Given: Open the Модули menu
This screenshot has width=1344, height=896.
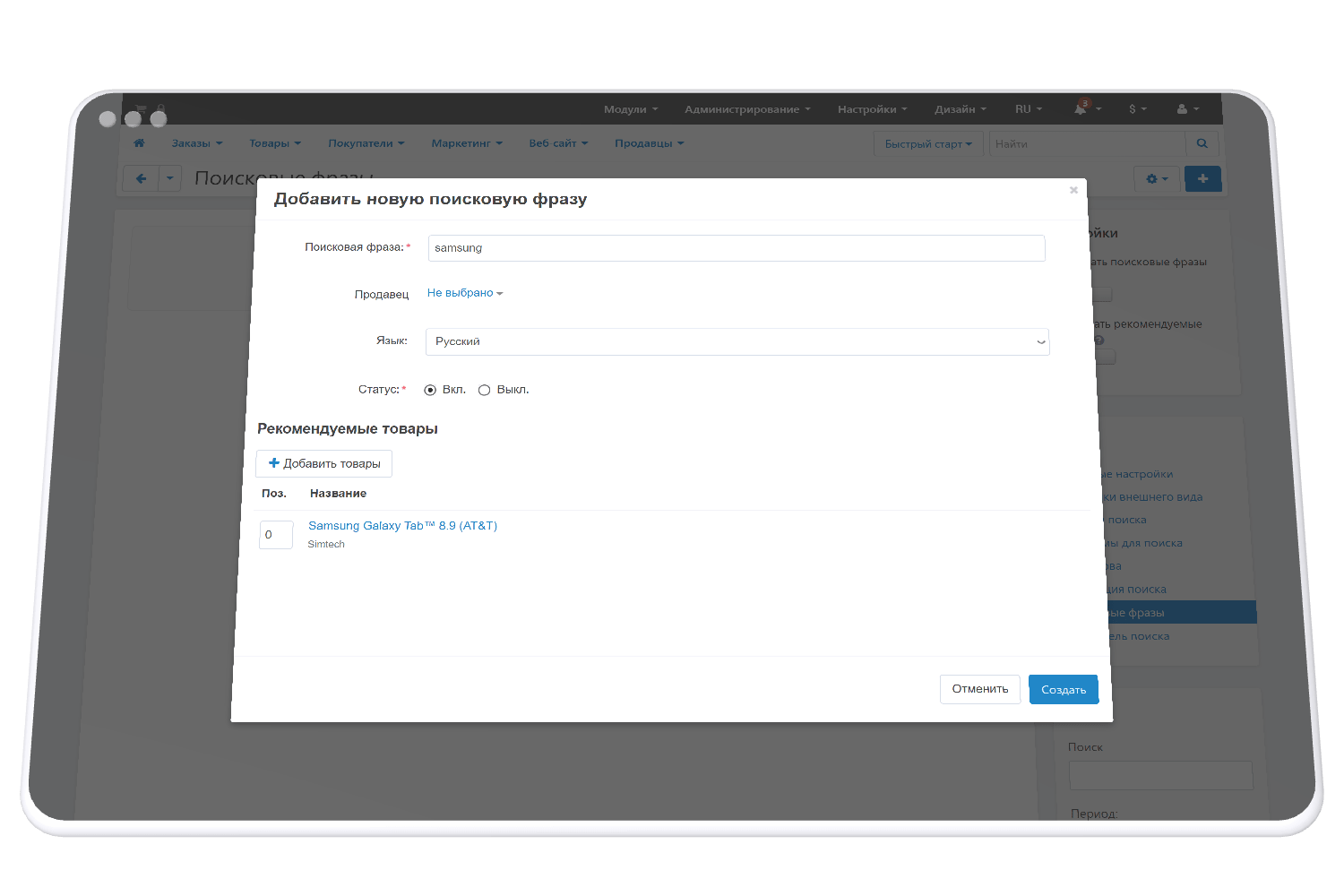Looking at the screenshot, I should pyautogui.click(x=631, y=109).
